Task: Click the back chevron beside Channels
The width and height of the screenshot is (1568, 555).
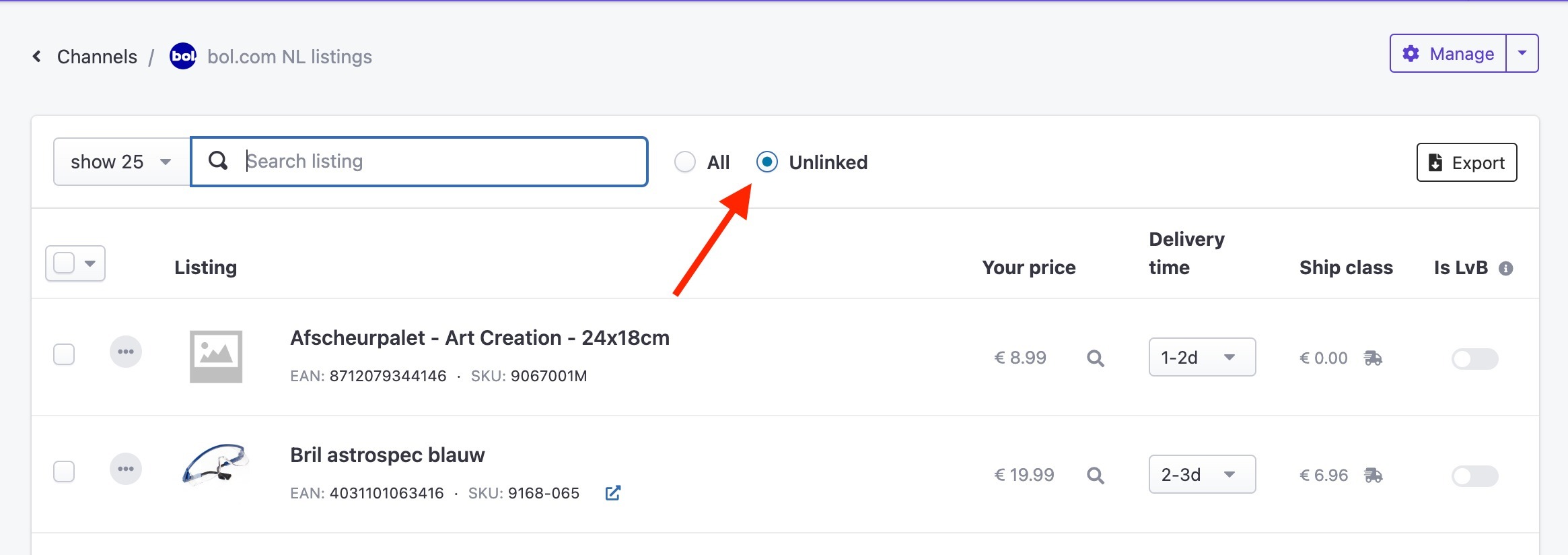Action: click(37, 57)
